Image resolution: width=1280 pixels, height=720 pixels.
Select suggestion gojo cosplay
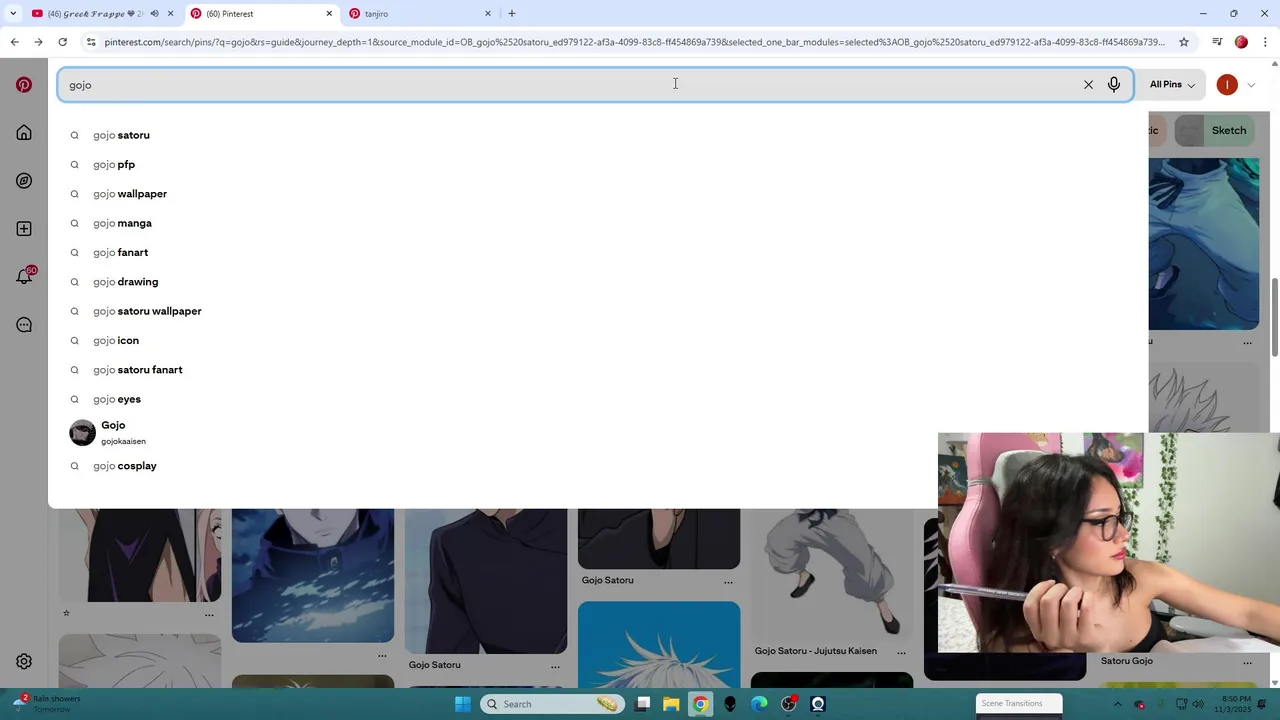(x=125, y=466)
